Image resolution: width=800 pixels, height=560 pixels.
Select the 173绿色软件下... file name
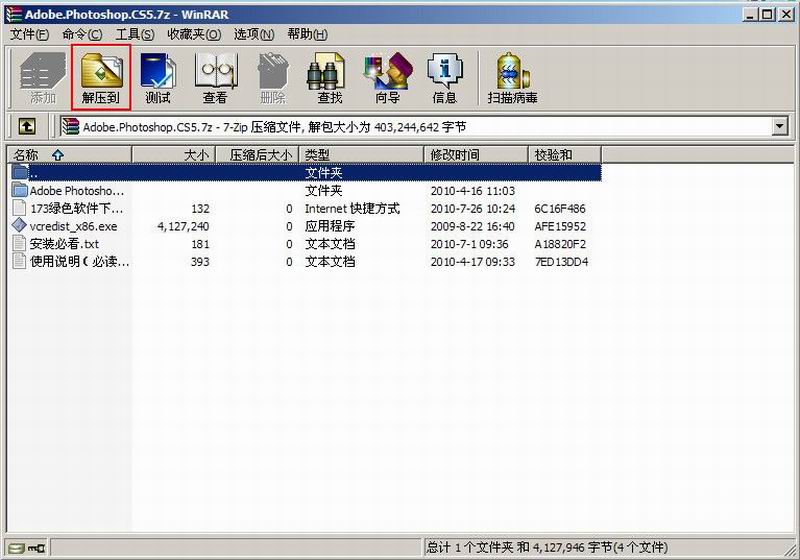77,208
